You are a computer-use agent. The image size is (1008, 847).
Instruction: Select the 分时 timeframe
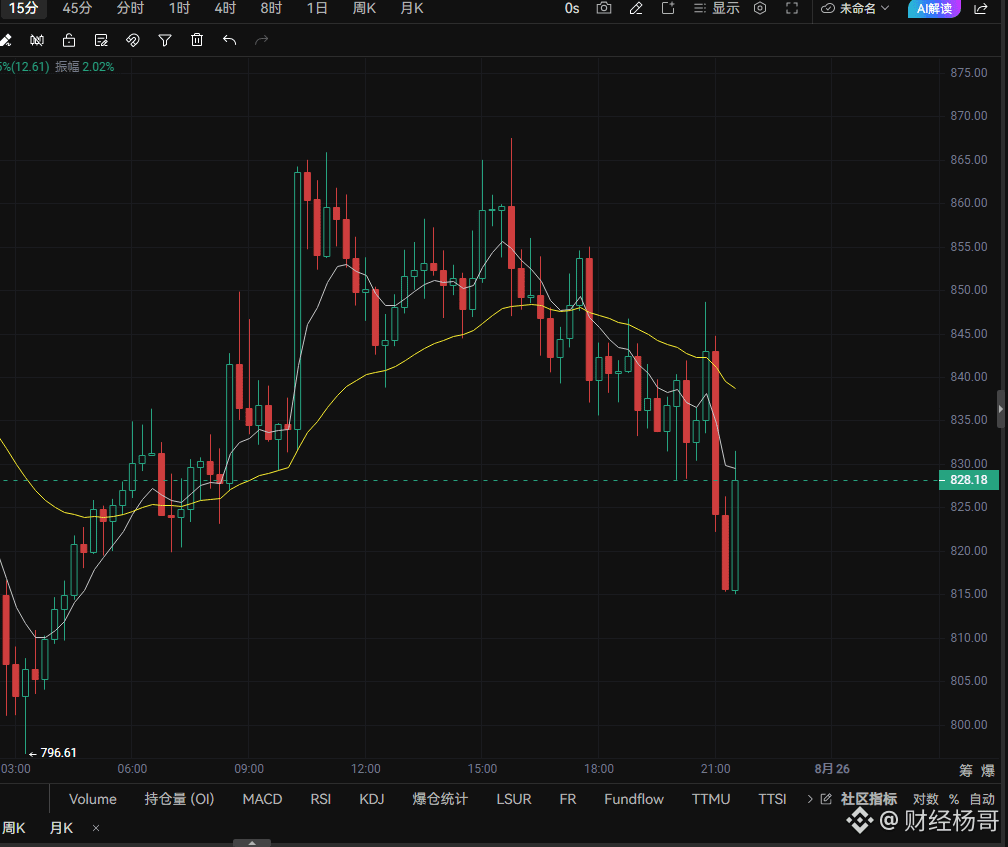click(x=130, y=8)
